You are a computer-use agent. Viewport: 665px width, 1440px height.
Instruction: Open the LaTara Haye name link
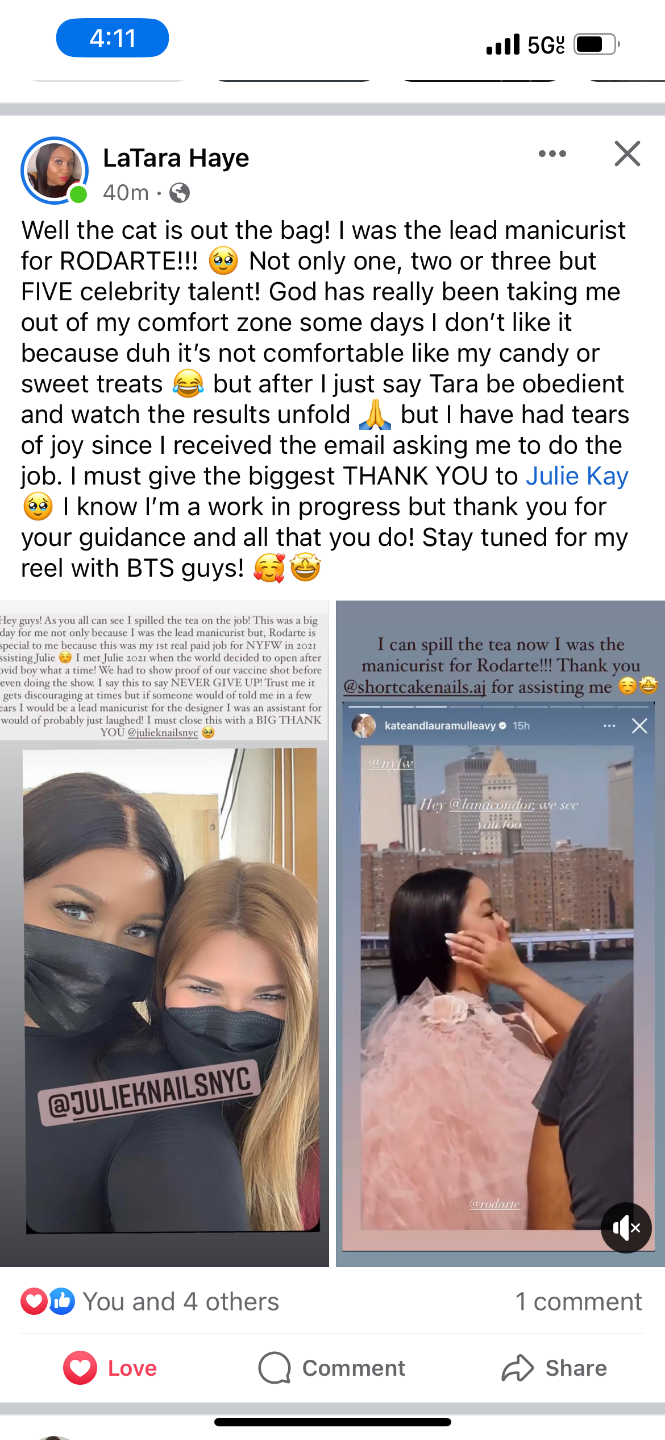tap(176, 158)
